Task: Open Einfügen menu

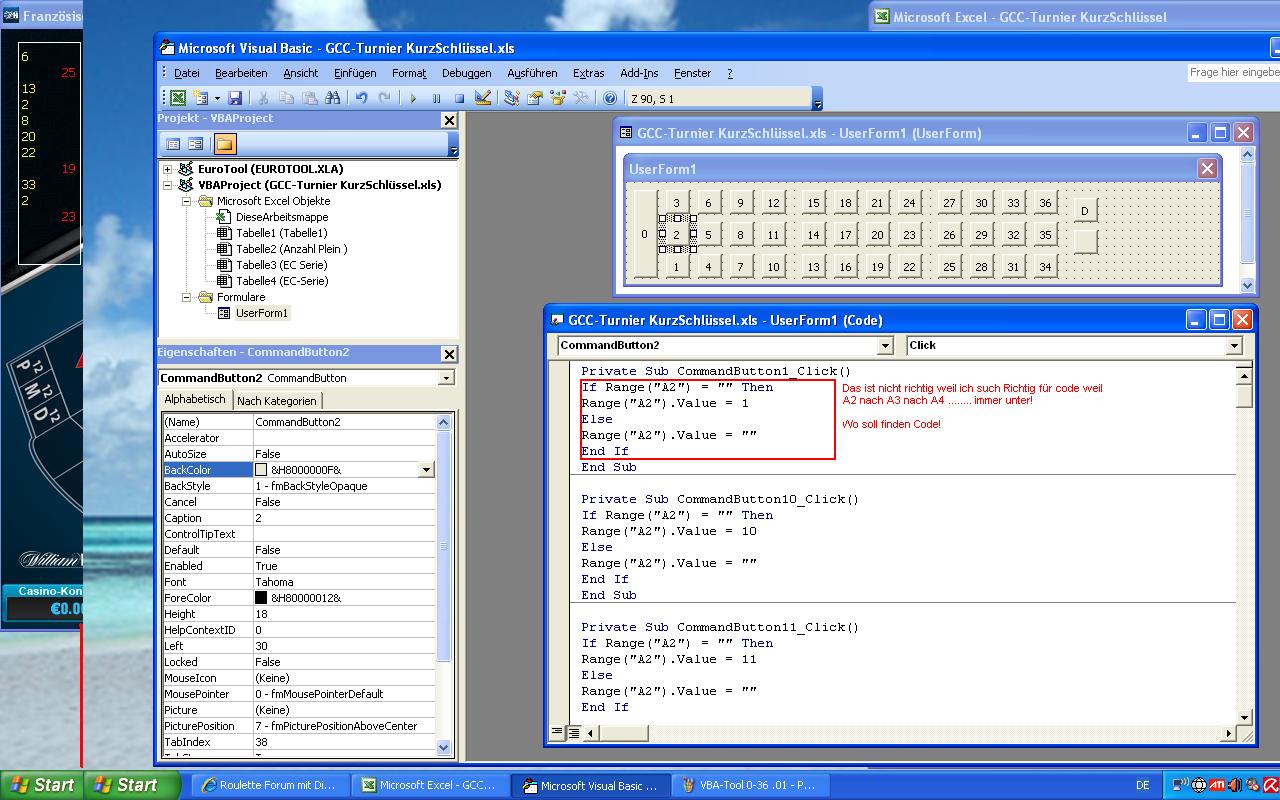Action: point(355,73)
